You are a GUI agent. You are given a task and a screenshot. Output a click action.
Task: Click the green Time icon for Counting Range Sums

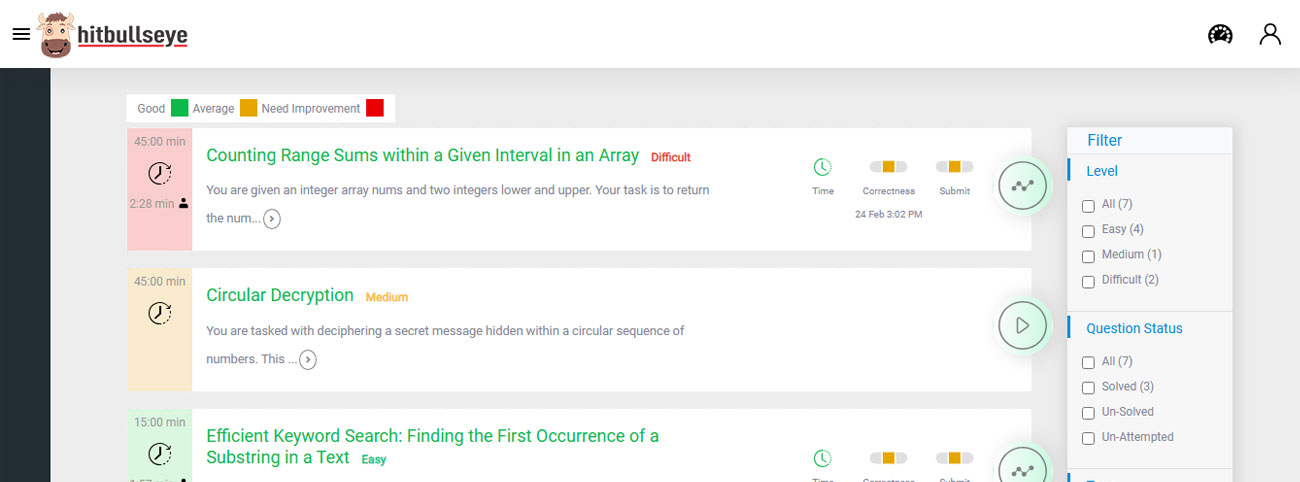[822, 167]
